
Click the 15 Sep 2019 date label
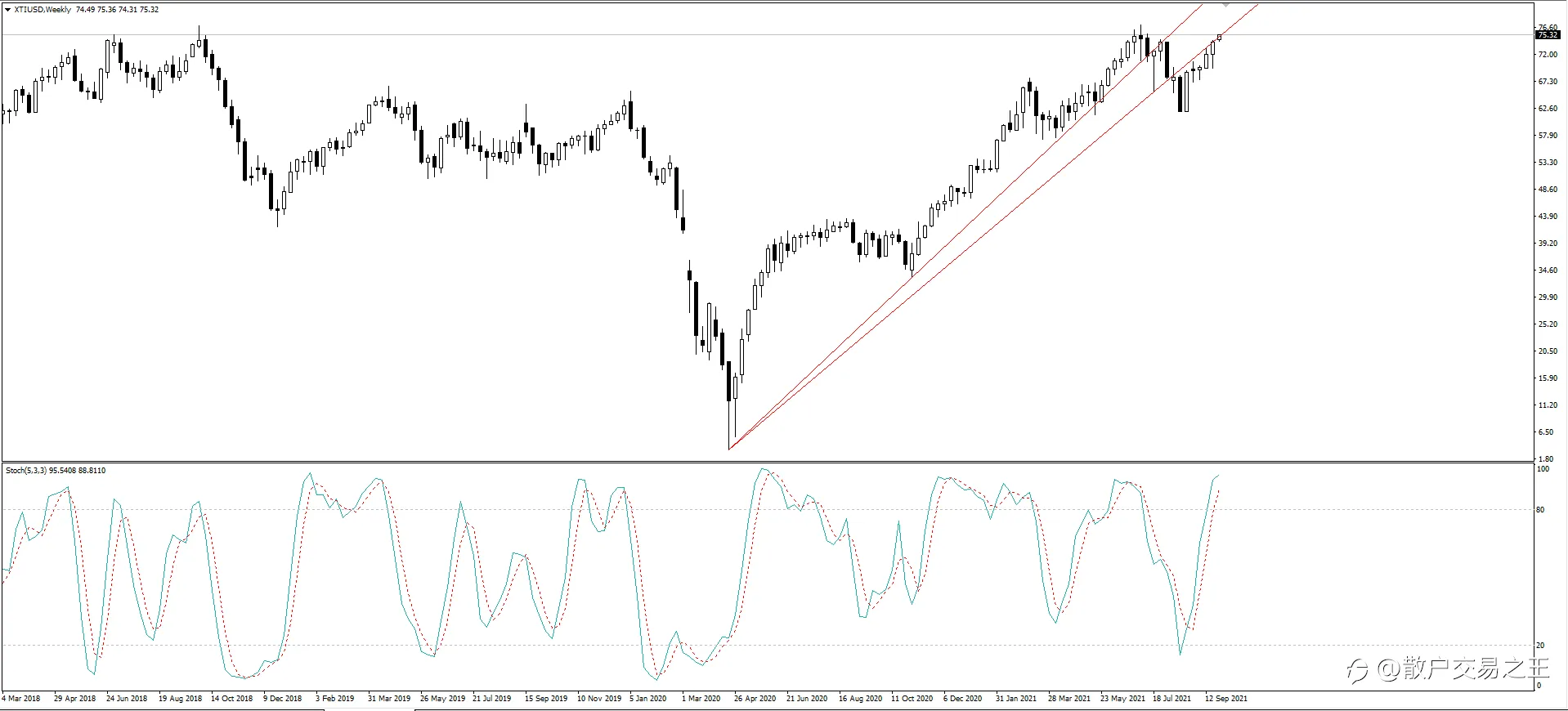pyautogui.click(x=546, y=699)
